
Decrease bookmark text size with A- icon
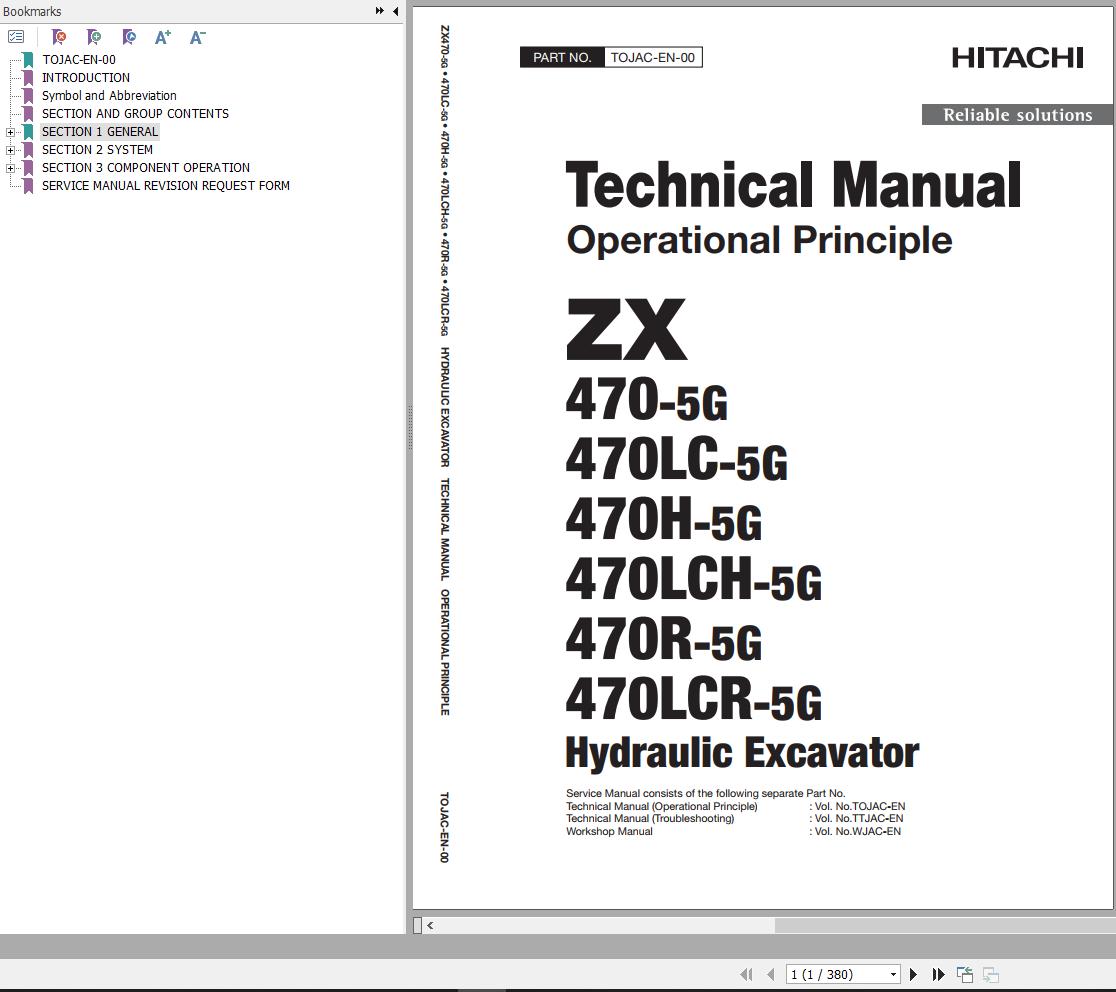(x=196, y=37)
